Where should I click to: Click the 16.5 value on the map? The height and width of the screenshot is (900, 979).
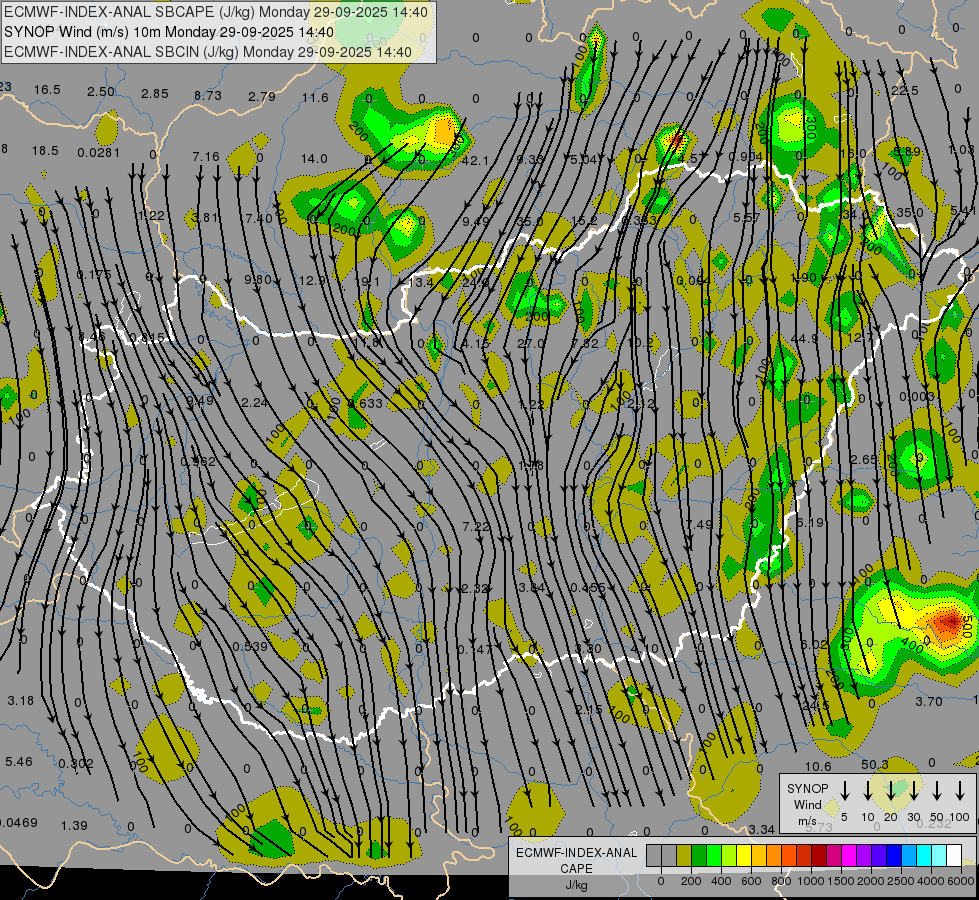click(x=47, y=89)
